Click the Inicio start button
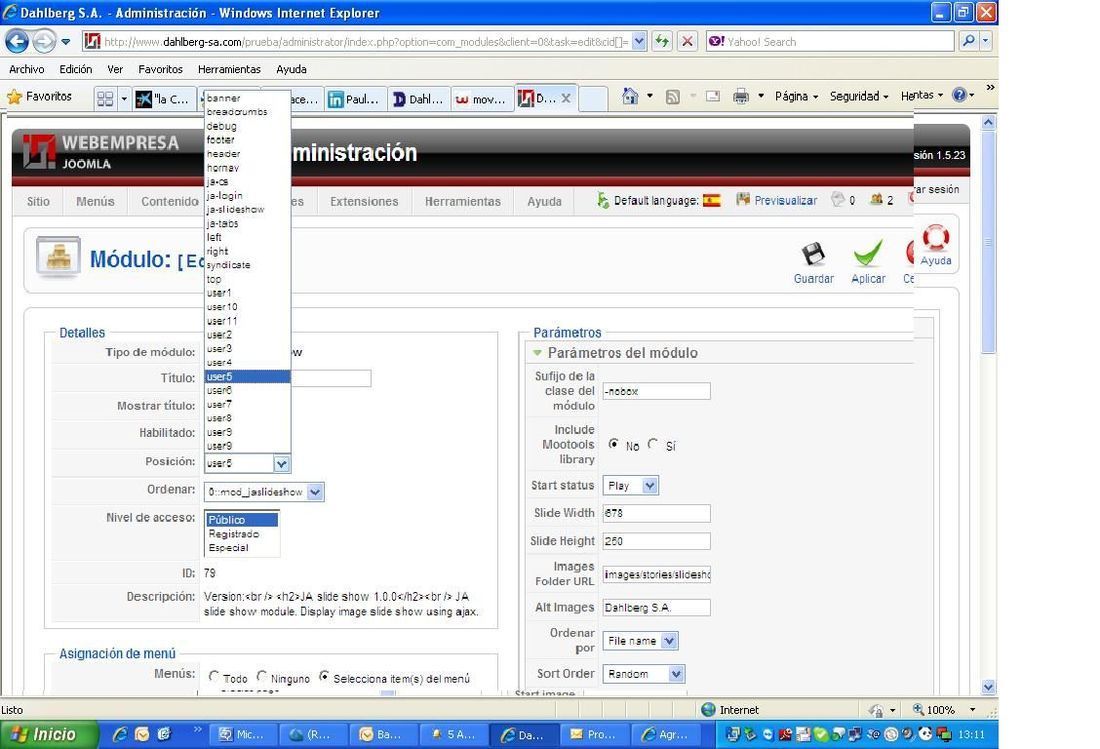This screenshot has height=749, width=1100. [49, 734]
